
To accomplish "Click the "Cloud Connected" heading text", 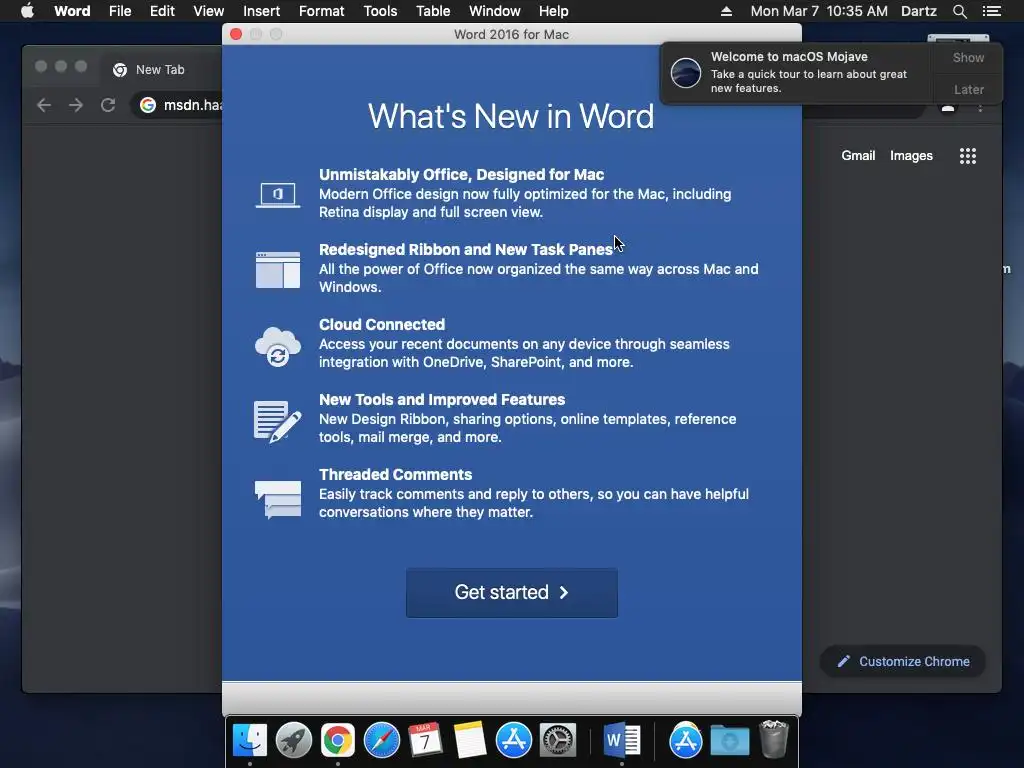I will coord(382,325).
